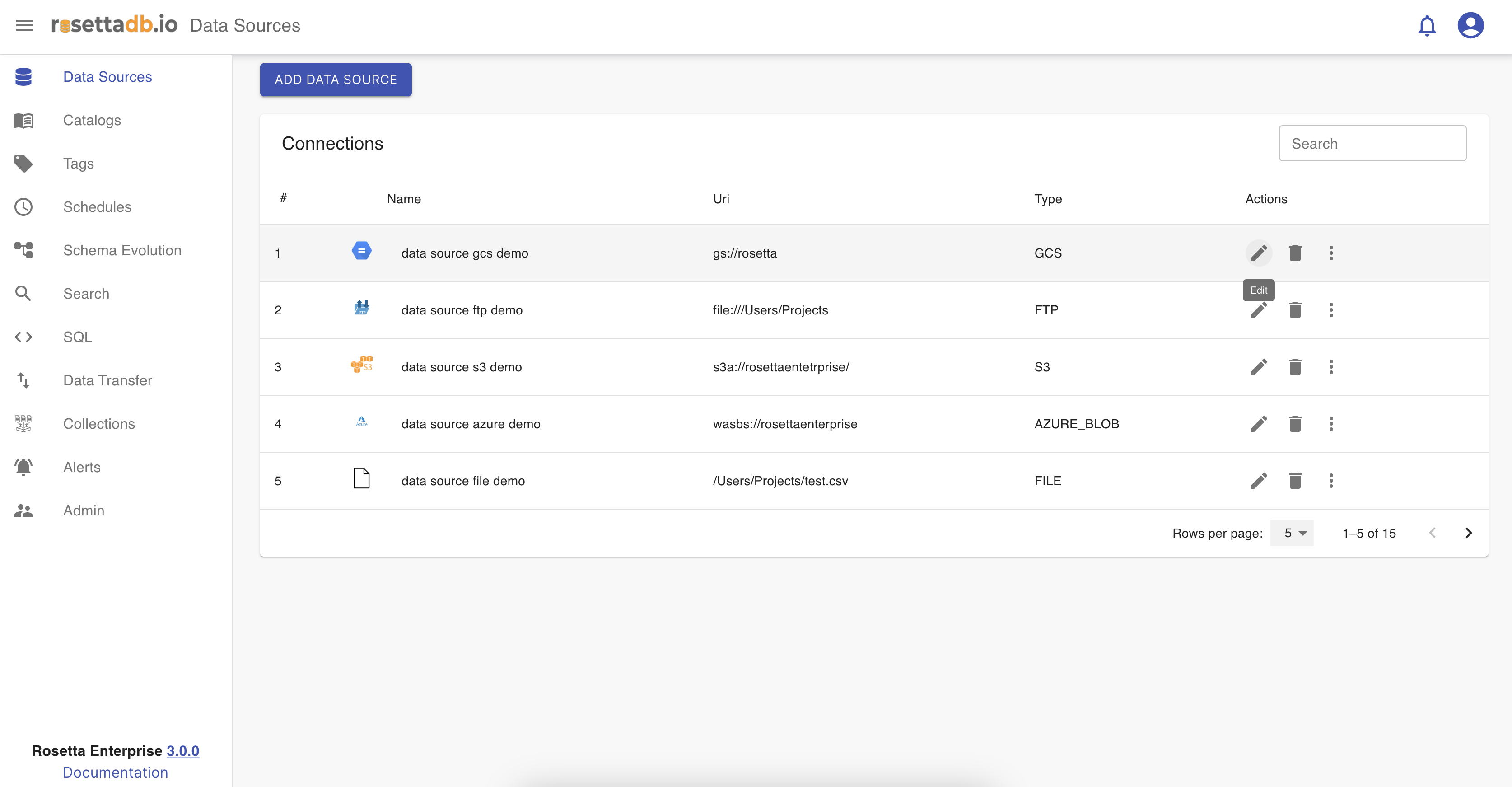Open the Data Transfer sidebar item
The width and height of the screenshot is (1512, 787).
107,380
